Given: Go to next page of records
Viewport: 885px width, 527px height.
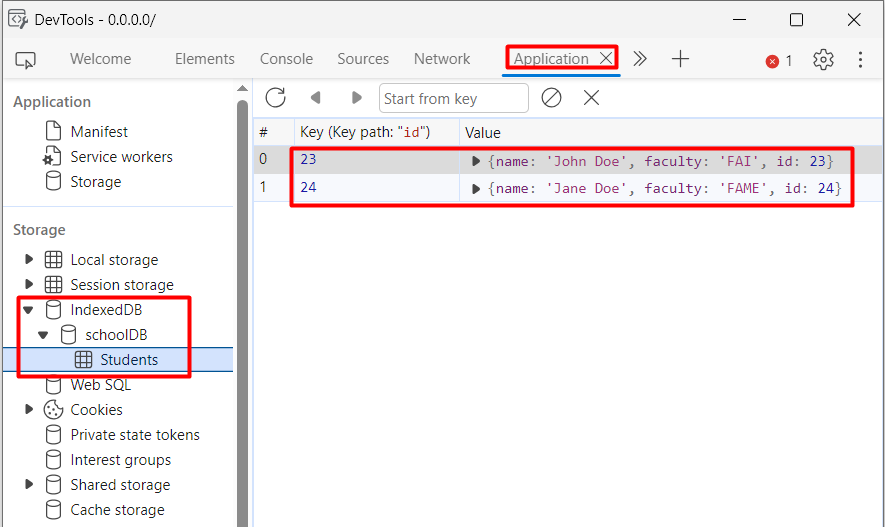Looking at the screenshot, I should coord(356,98).
